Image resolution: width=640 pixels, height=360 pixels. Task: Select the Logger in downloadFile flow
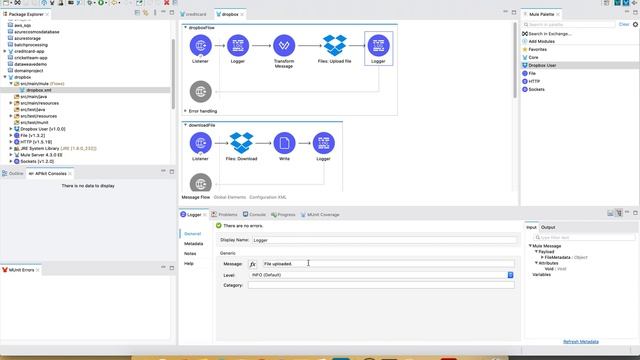click(324, 143)
